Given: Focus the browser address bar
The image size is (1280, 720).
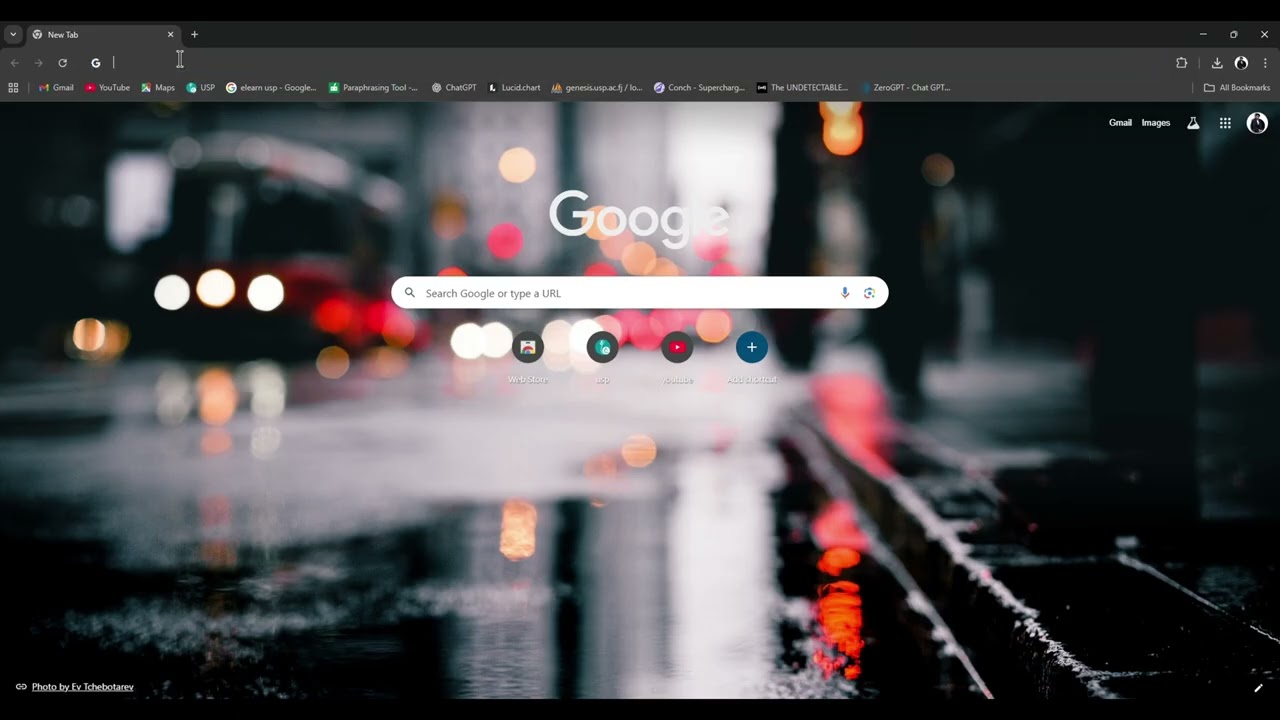Looking at the screenshot, I should tap(625, 63).
